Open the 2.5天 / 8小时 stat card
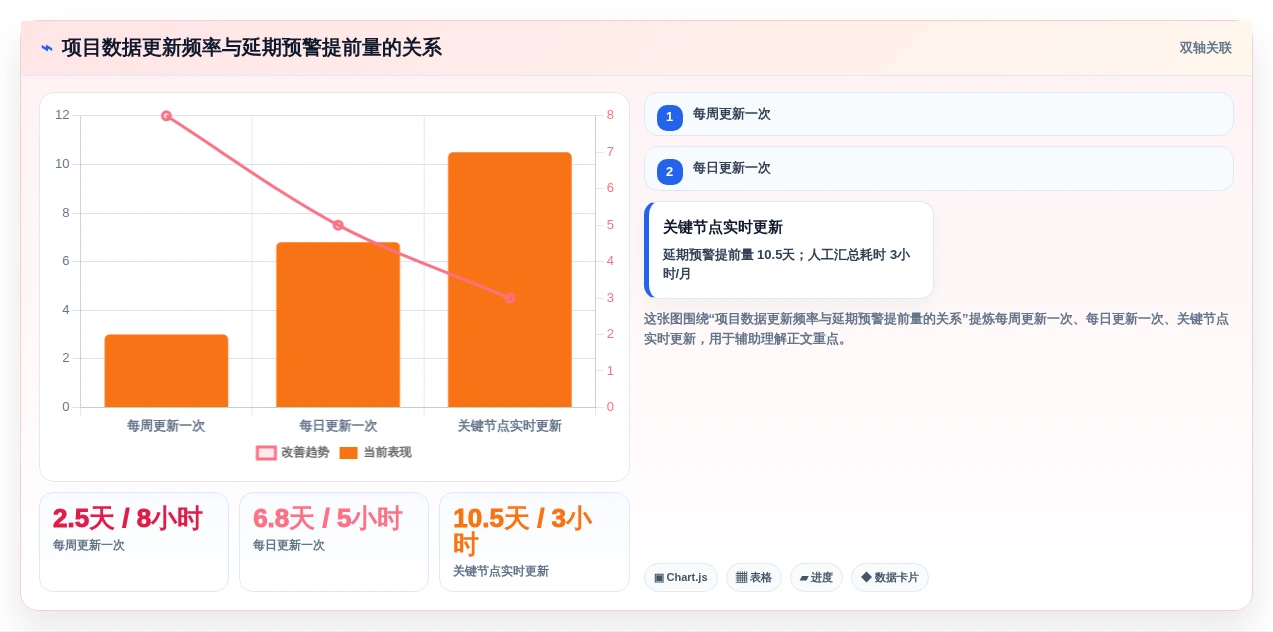1273x632 pixels. pos(134,542)
